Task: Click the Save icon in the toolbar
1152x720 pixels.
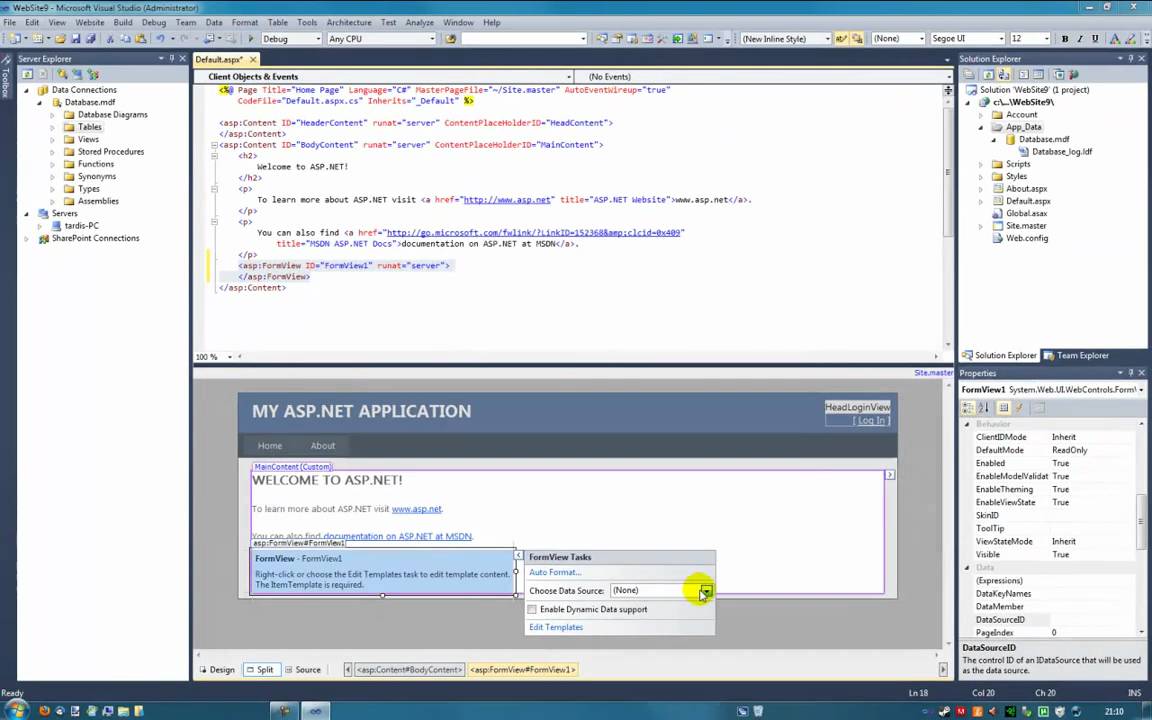Action: (76, 39)
